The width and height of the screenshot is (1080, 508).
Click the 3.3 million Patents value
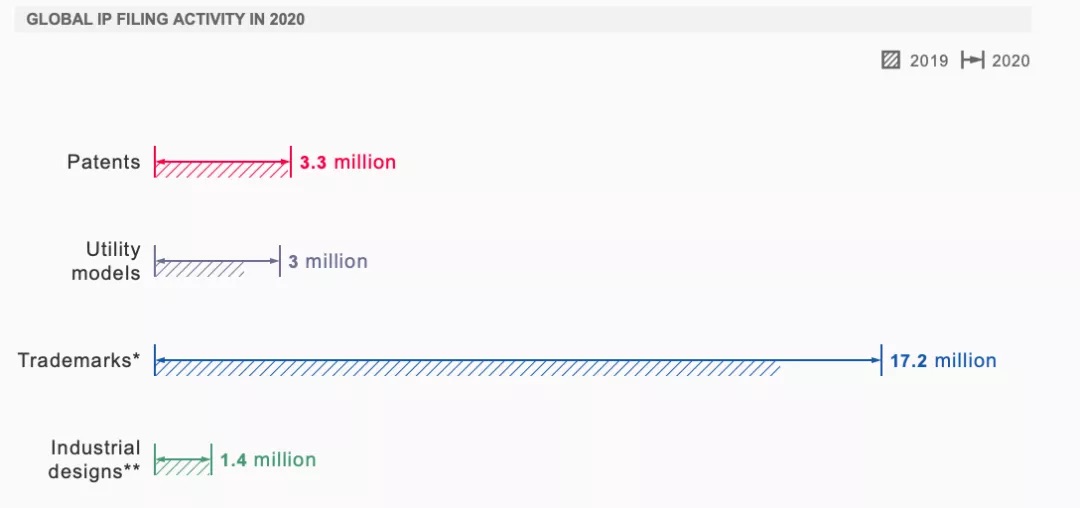[x=348, y=162]
